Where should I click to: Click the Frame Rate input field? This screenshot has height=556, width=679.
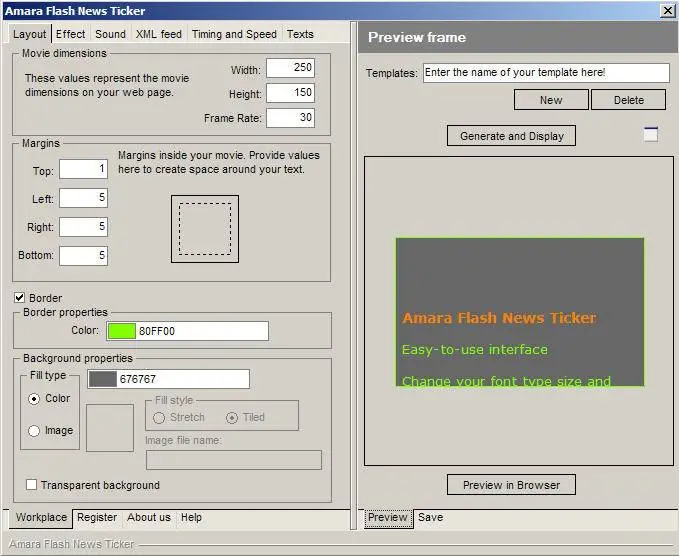[x=290, y=118]
